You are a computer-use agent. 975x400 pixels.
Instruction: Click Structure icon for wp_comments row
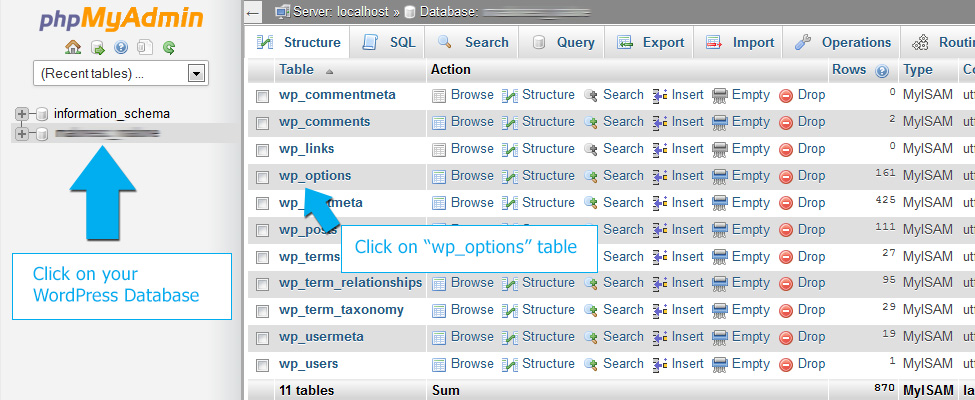[x=510, y=123]
